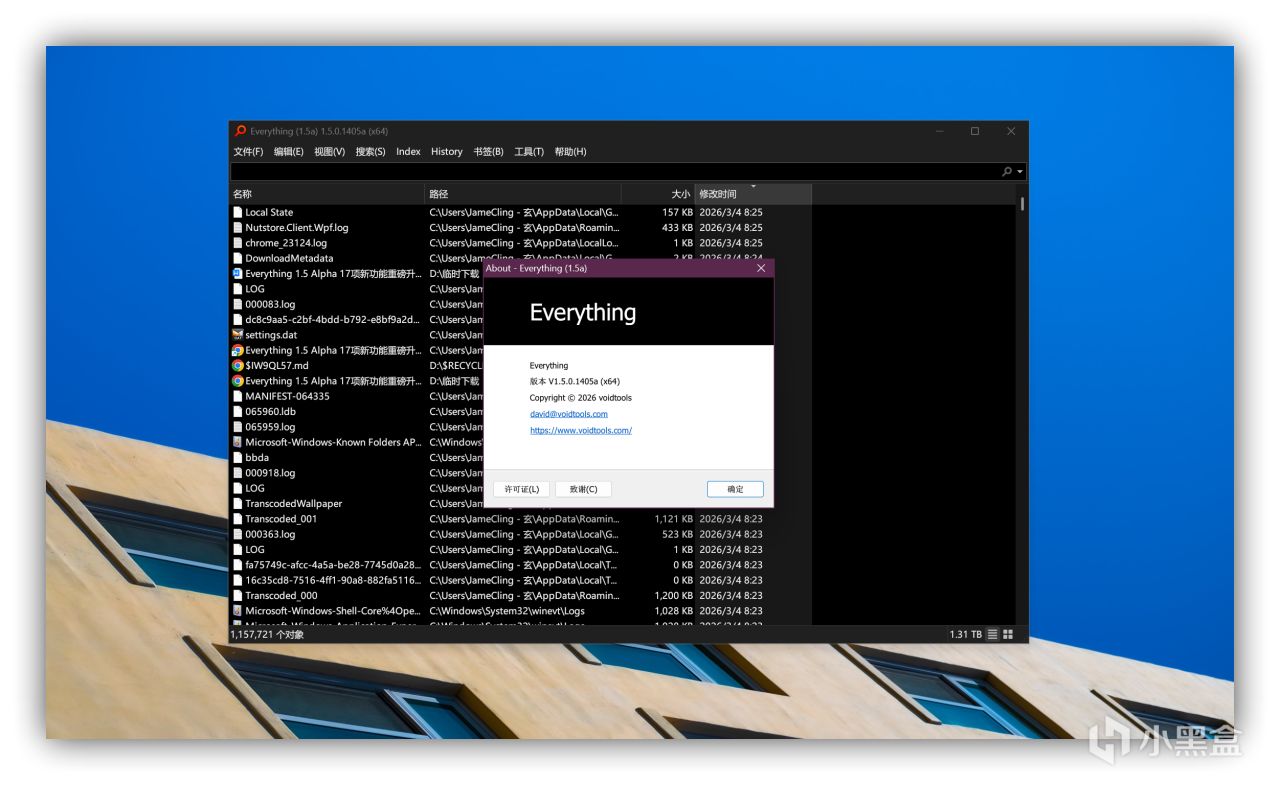Click the Chrome icon of $IW9QL57.md
1280x785 pixels.
[x=238, y=366]
